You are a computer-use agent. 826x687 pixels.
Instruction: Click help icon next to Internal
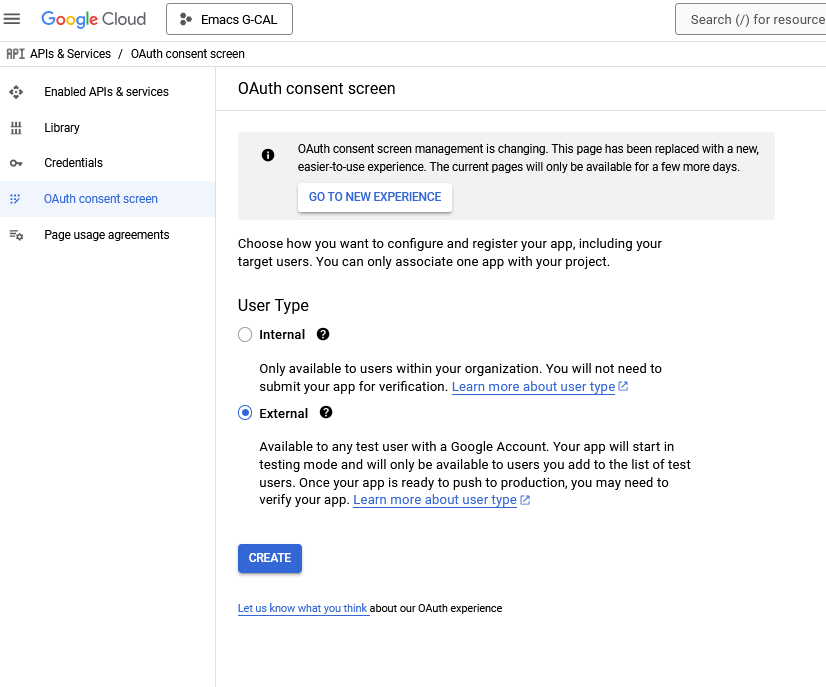tap(323, 335)
